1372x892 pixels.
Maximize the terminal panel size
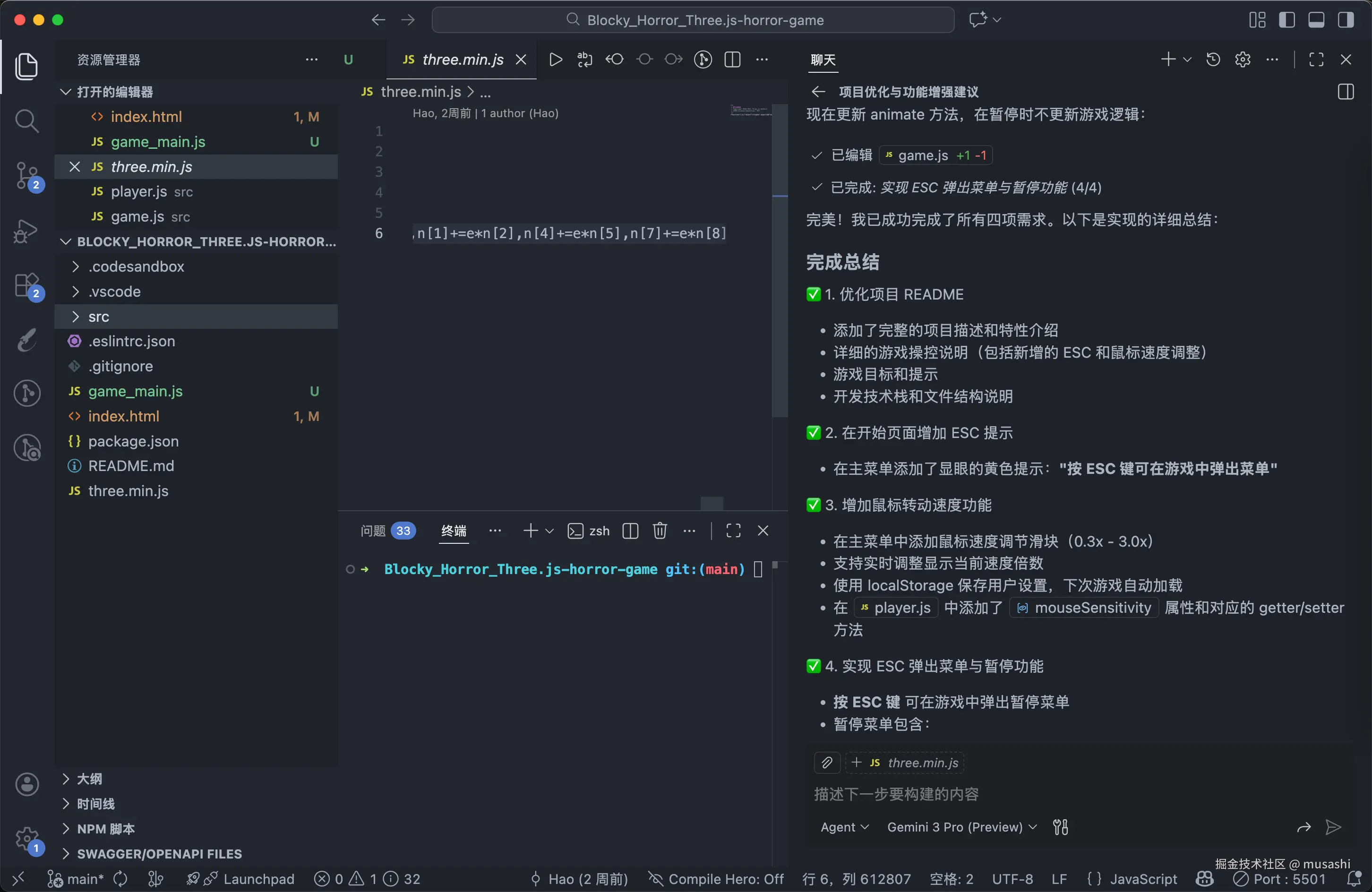pyautogui.click(x=733, y=531)
